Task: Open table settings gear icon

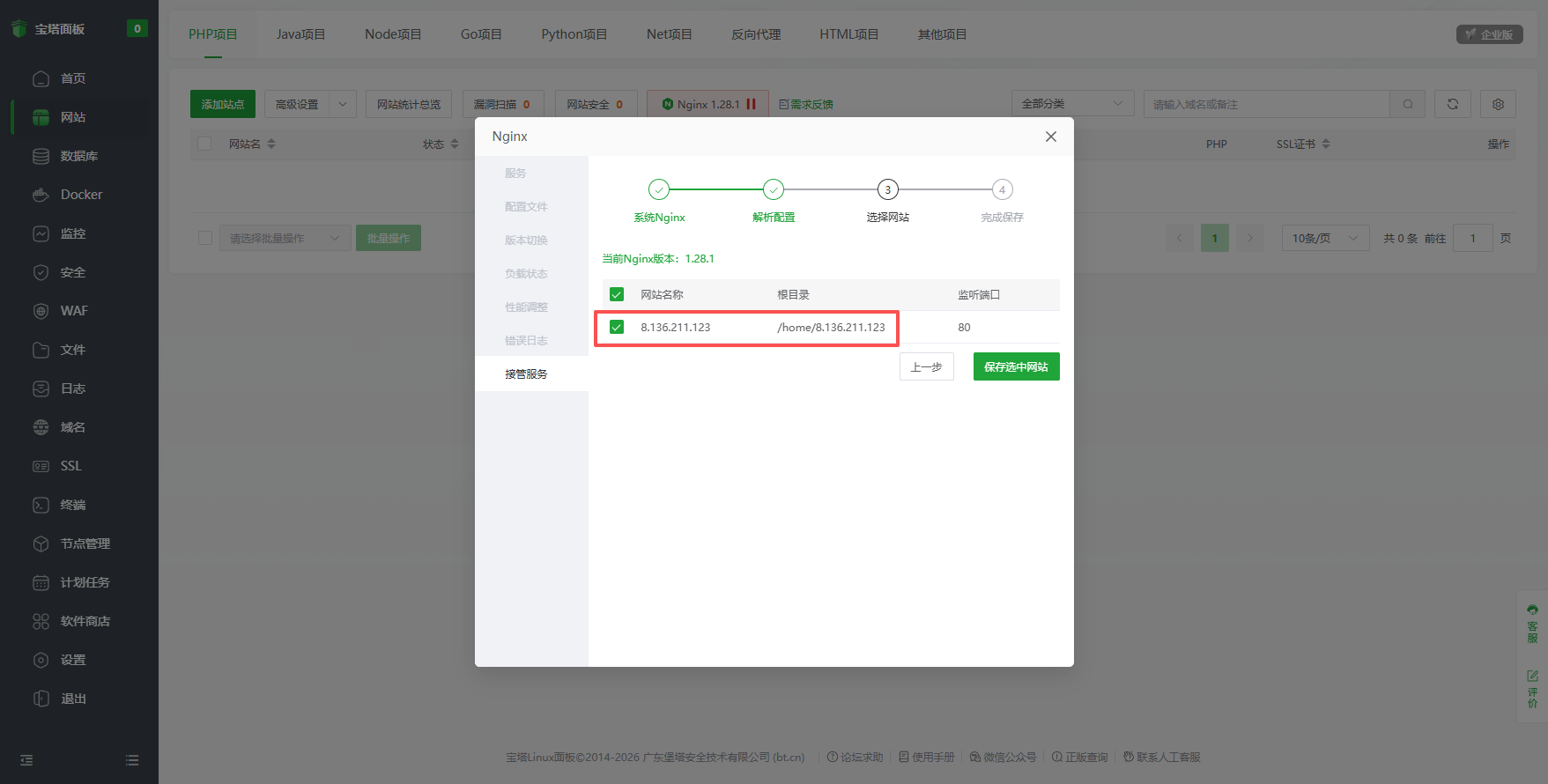Action: pyautogui.click(x=1498, y=104)
